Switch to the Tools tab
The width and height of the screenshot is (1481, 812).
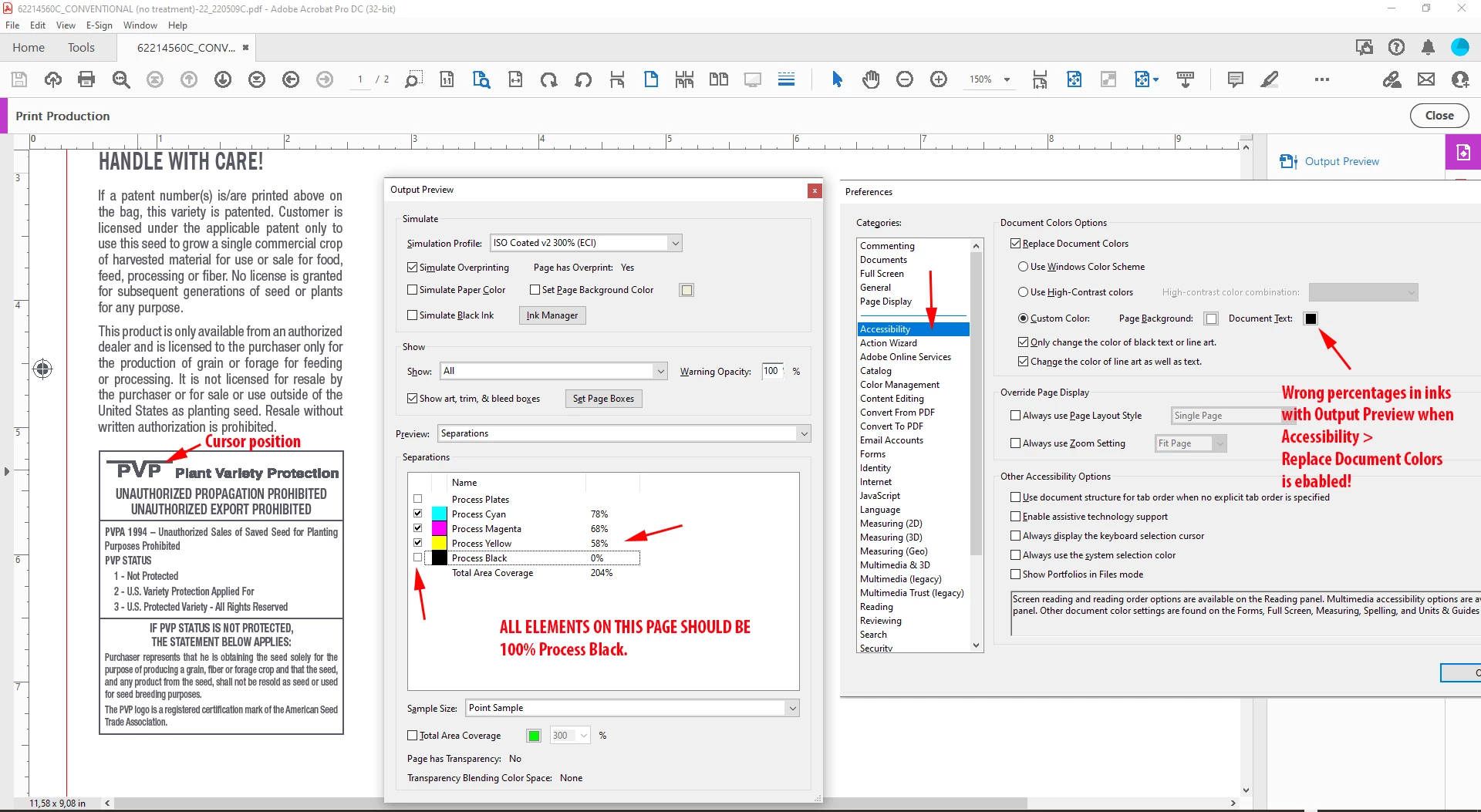(x=81, y=48)
